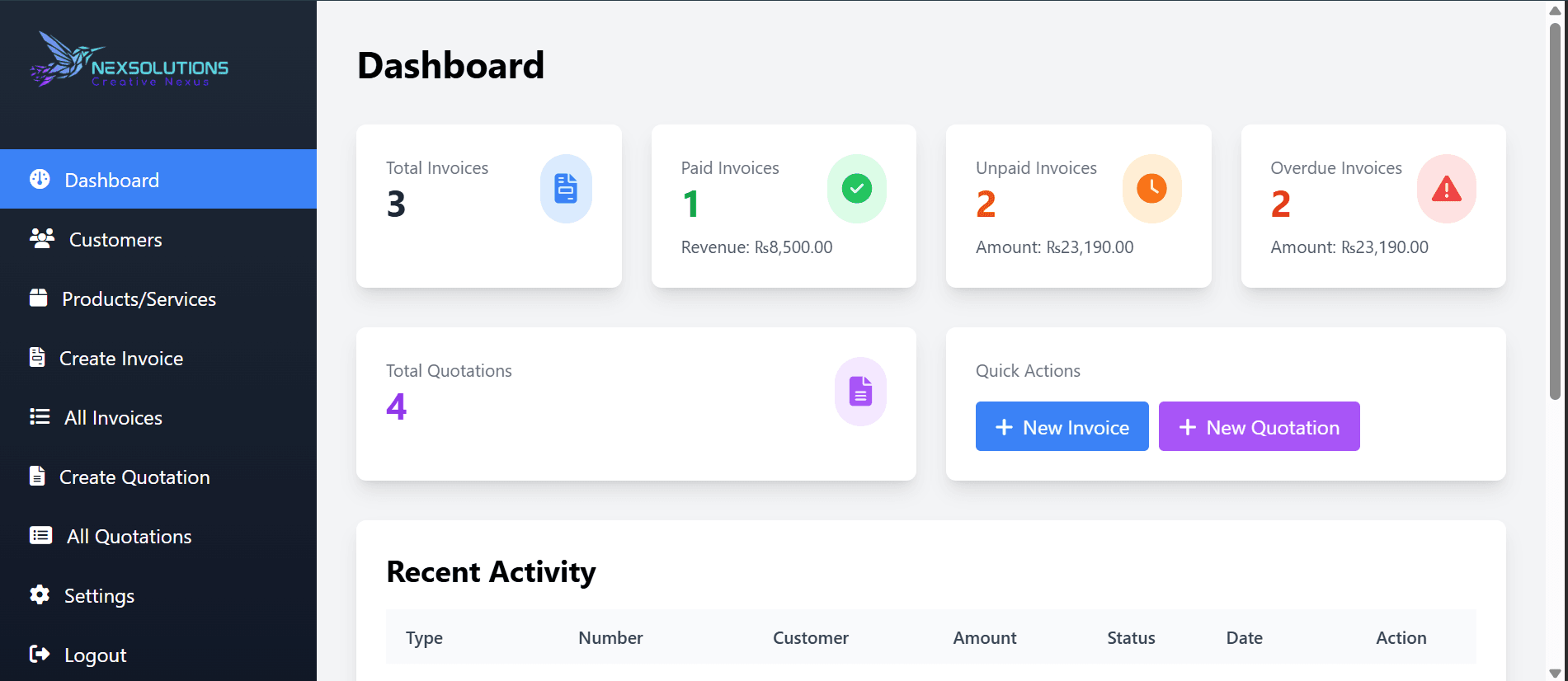
Task: Open Settings from the sidebar
Action: point(158,594)
